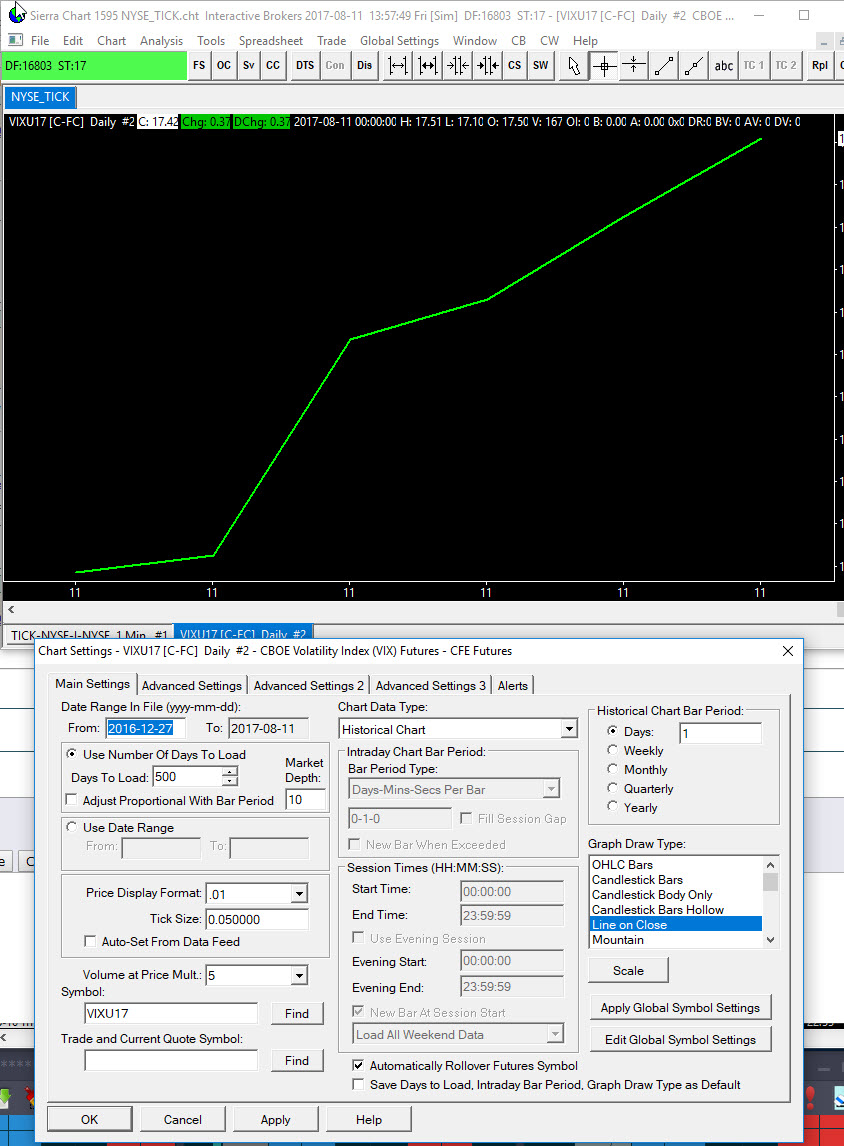The width and height of the screenshot is (844, 1146).
Task: Enable Adjust Proportional With Bar Period
Action: click(71, 800)
